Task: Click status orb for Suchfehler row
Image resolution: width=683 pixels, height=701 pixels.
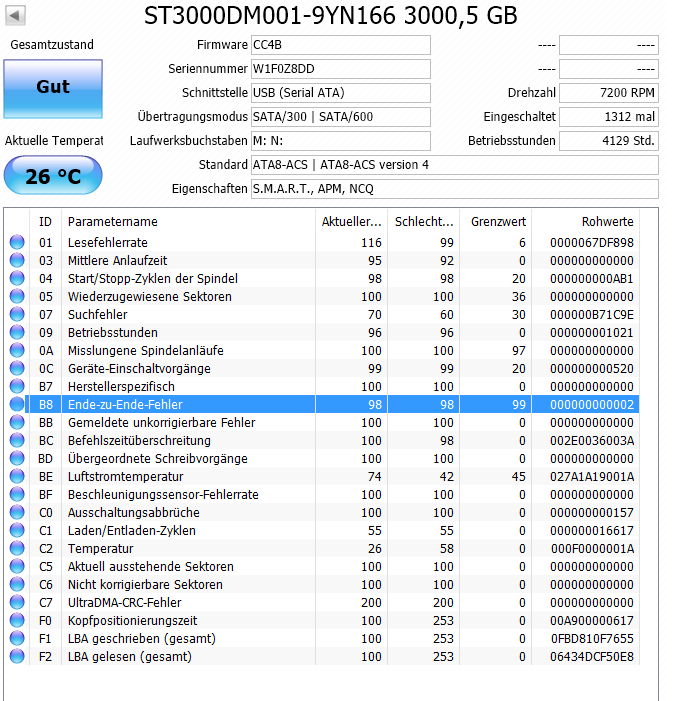Action: click(x=17, y=314)
